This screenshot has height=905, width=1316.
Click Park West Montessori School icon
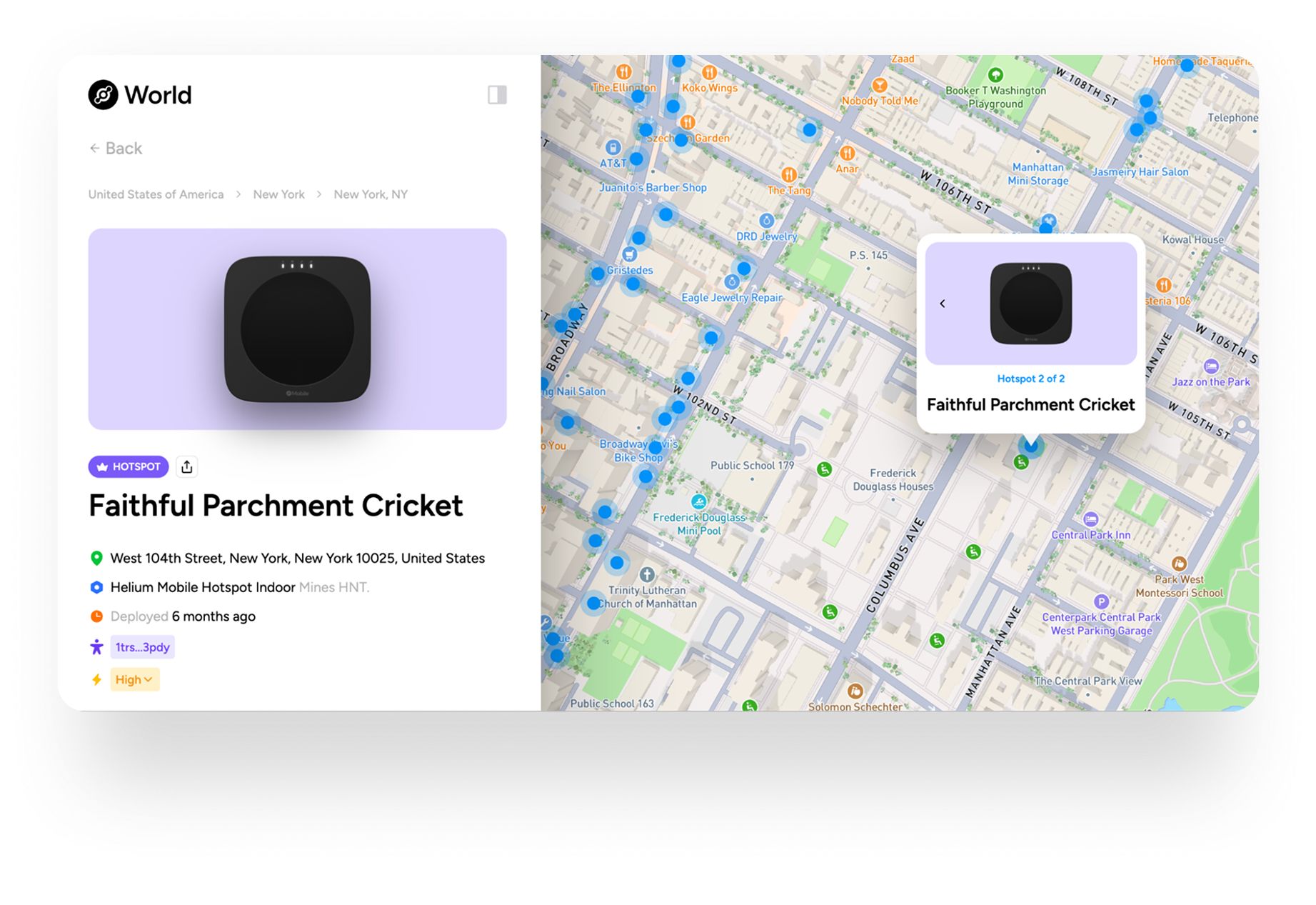1179,564
